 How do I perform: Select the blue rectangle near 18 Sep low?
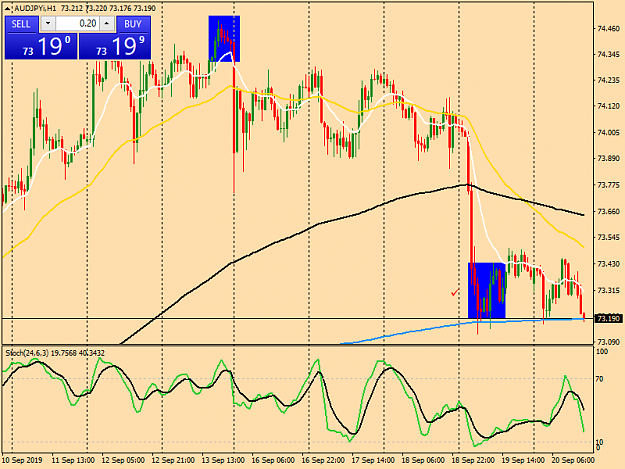tap(487, 290)
